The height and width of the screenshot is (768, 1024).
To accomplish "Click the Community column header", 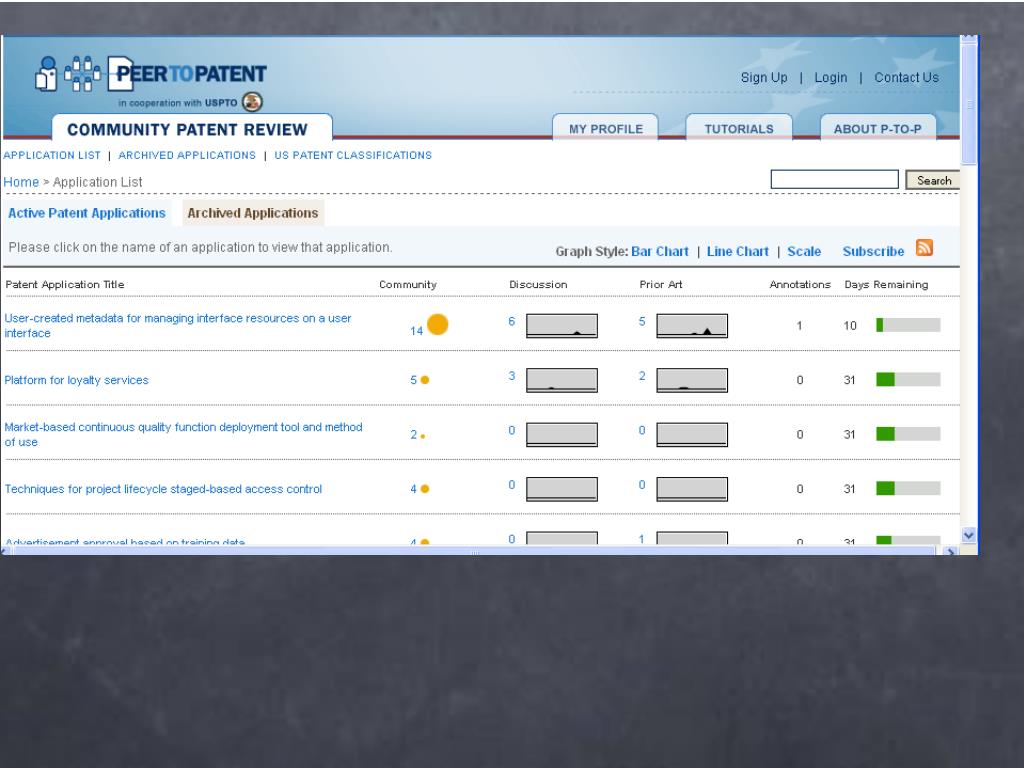I will 408,285.
